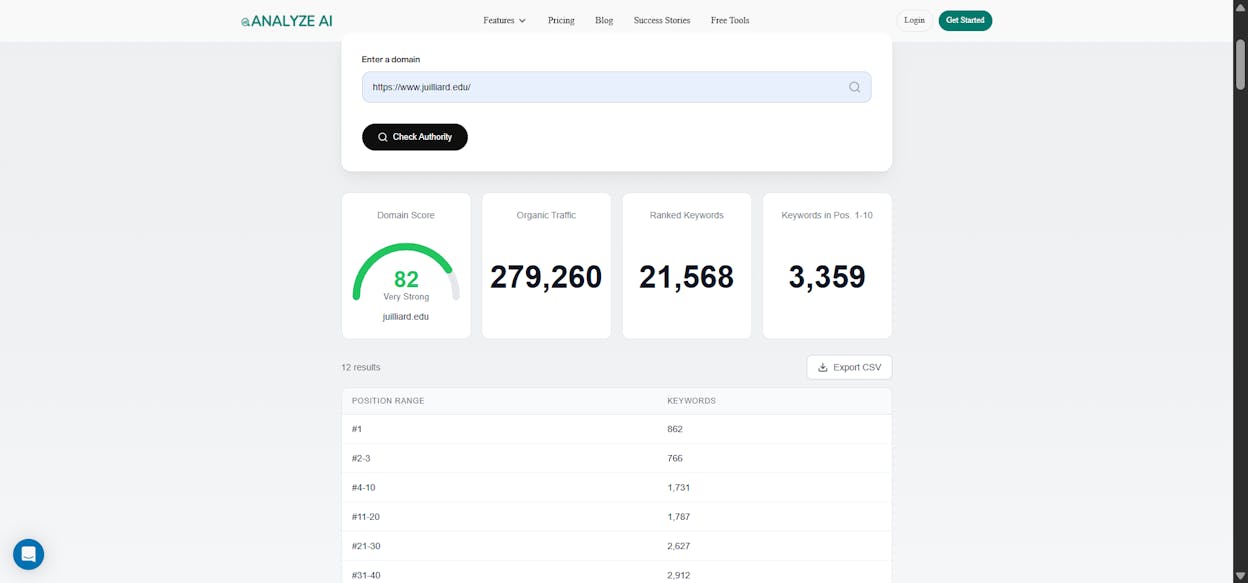The height and width of the screenshot is (583, 1248).
Task: Open the chat support widget icon
Action: point(28,554)
